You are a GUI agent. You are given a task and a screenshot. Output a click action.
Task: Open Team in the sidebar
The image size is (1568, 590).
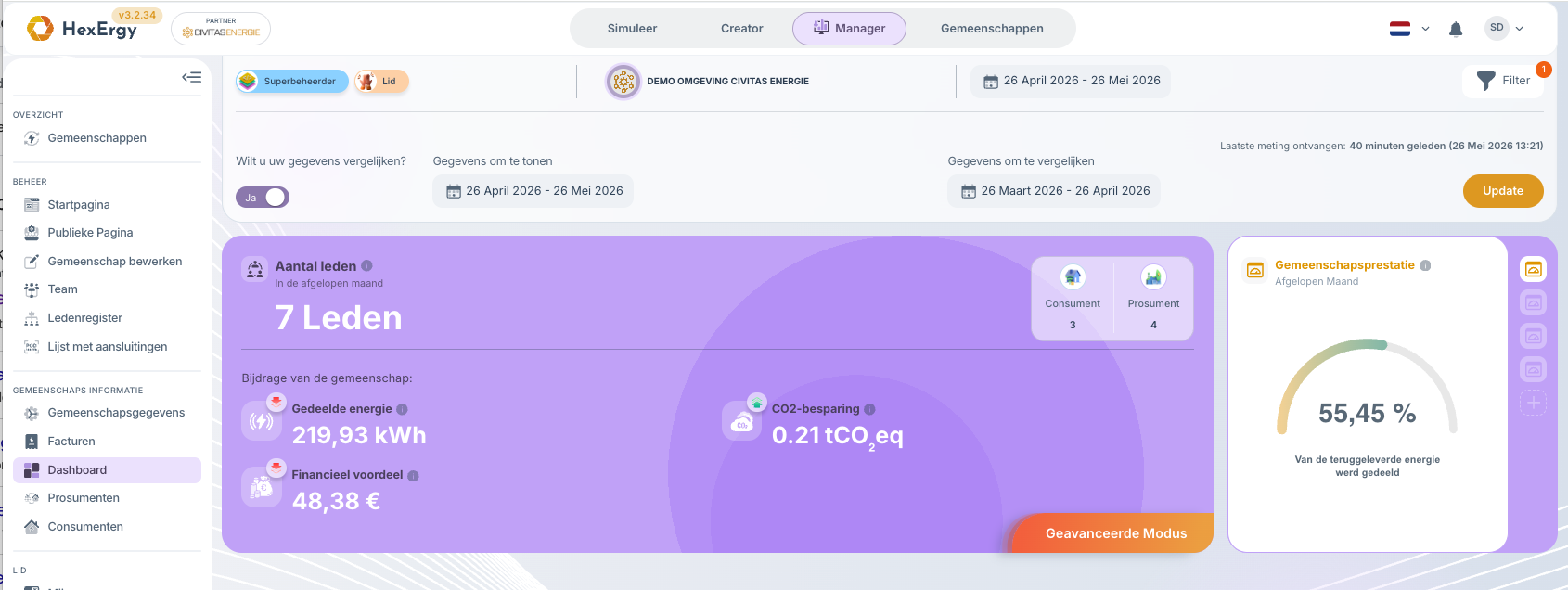[x=107, y=289]
